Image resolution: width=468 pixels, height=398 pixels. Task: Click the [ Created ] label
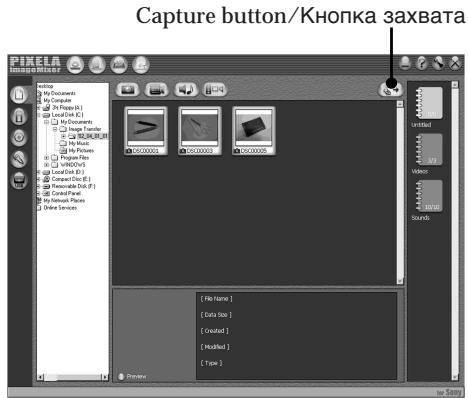[x=214, y=331]
